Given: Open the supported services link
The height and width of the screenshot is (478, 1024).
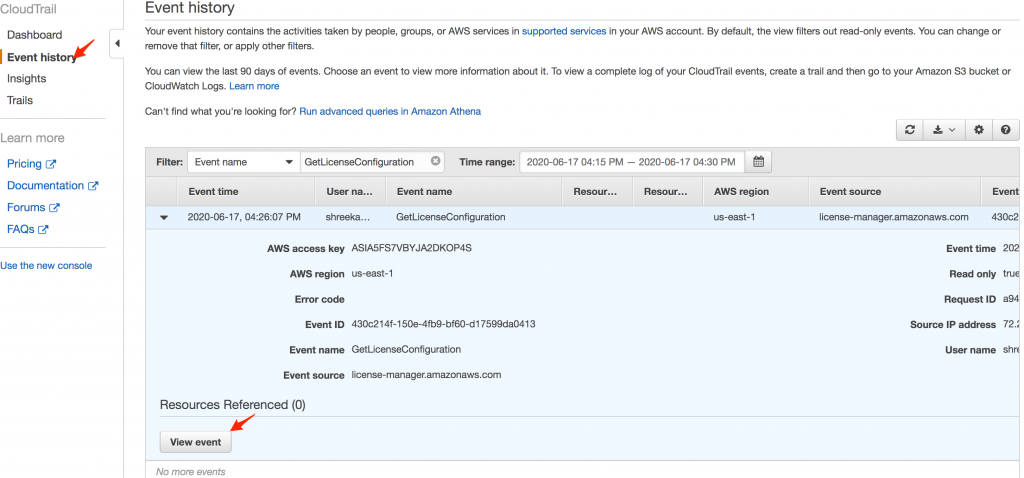Looking at the screenshot, I should [564, 31].
